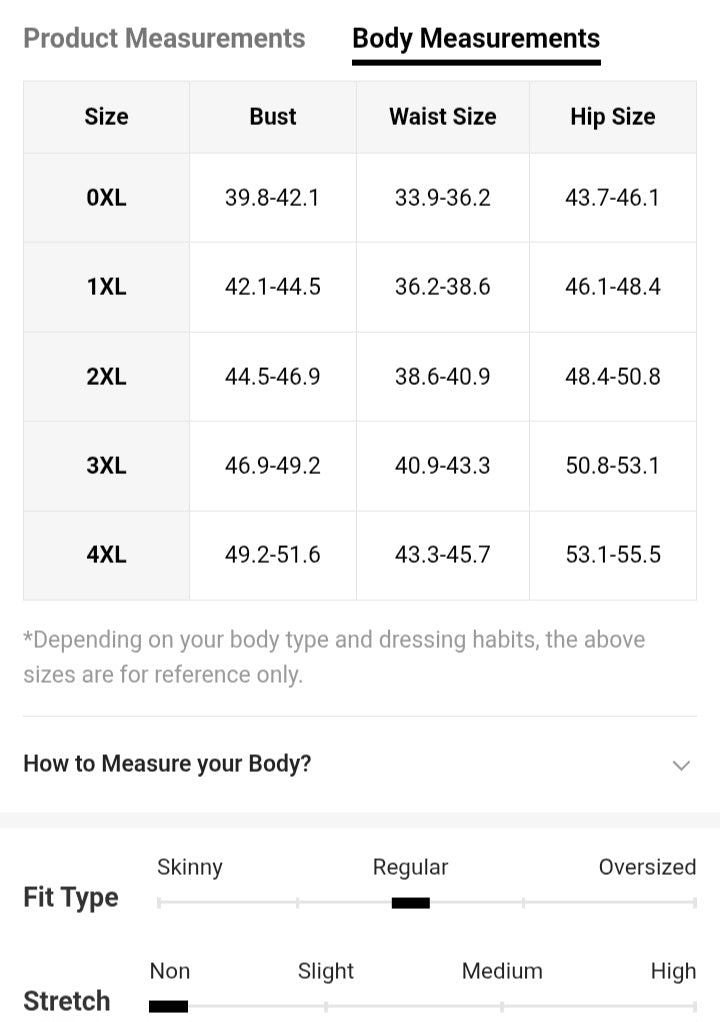Image resolution: width=720 pixels, height=1022 pixels.
Task: Click the Medium stretch label
Action: [502, 971]
